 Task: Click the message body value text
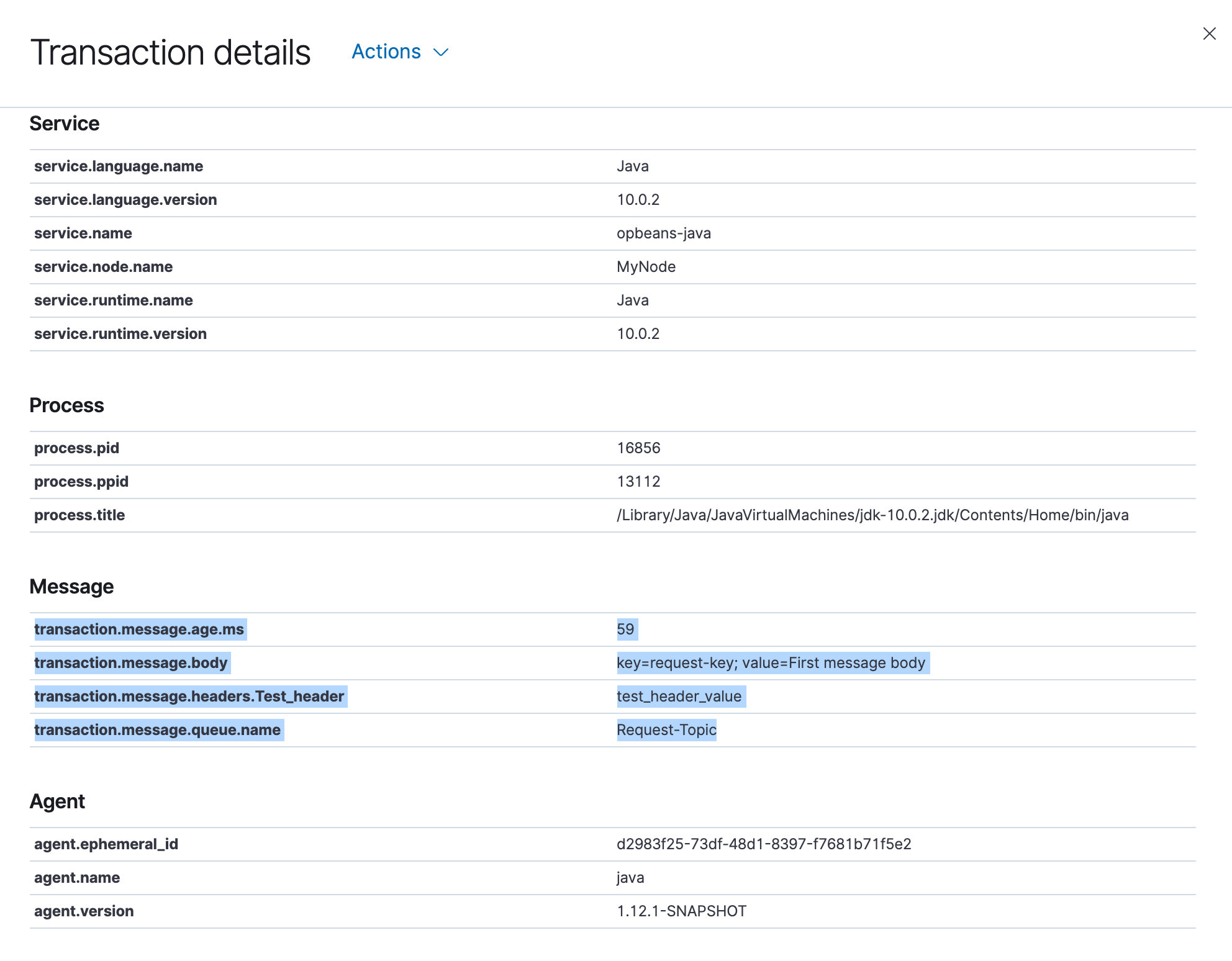pyautogui.click(x=771, y=663)
